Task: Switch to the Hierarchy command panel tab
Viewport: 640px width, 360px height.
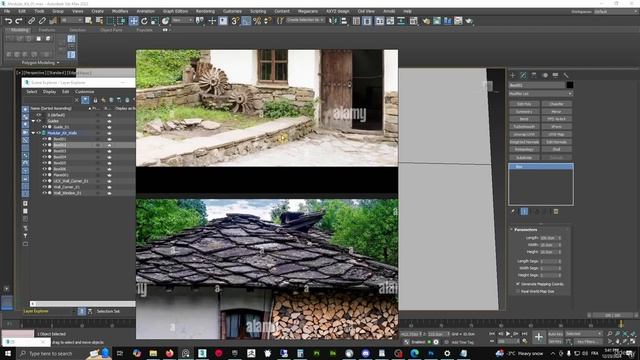Action: [534, 75]
